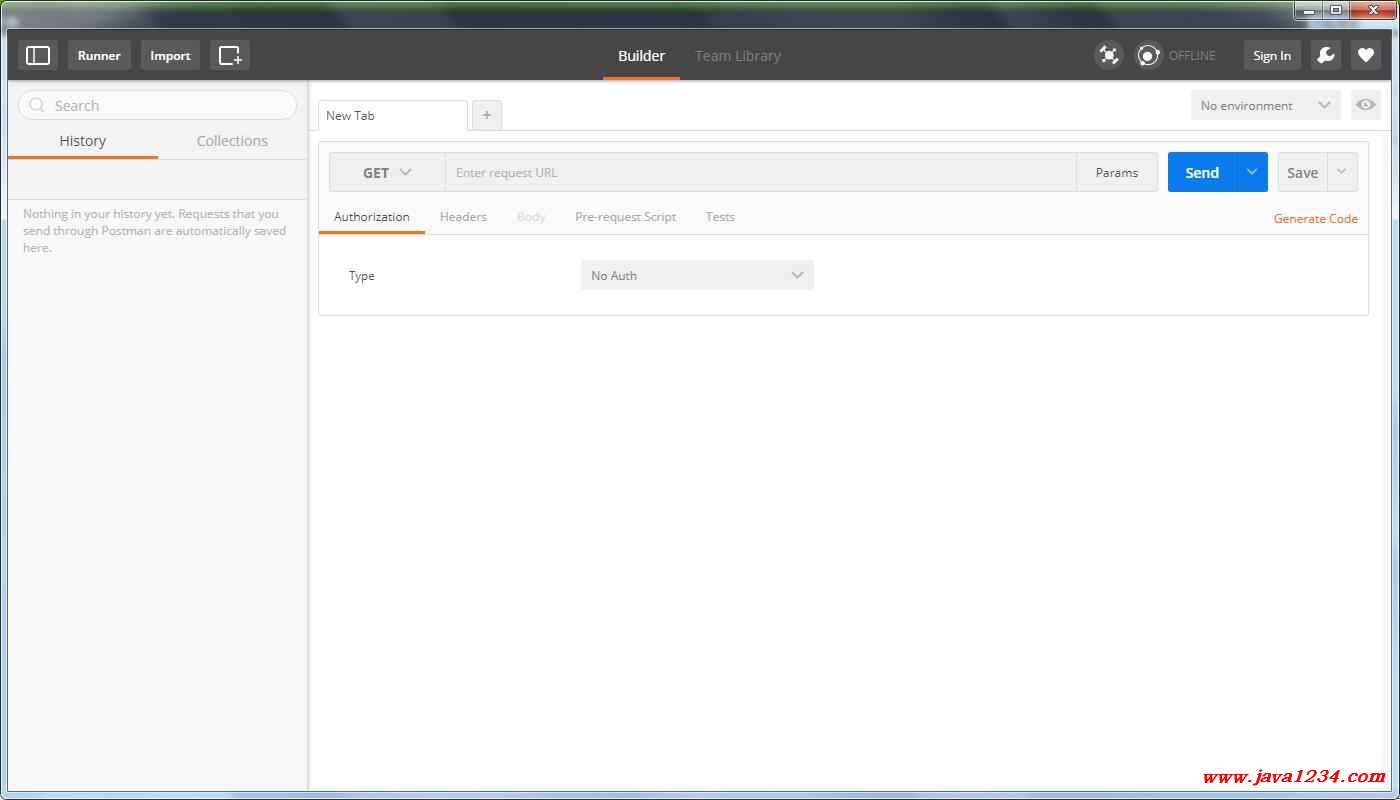Viewport: 1400px width, 800px height.
Task: Expand the Save options dropdown arrow
Action: point(1342,172)
